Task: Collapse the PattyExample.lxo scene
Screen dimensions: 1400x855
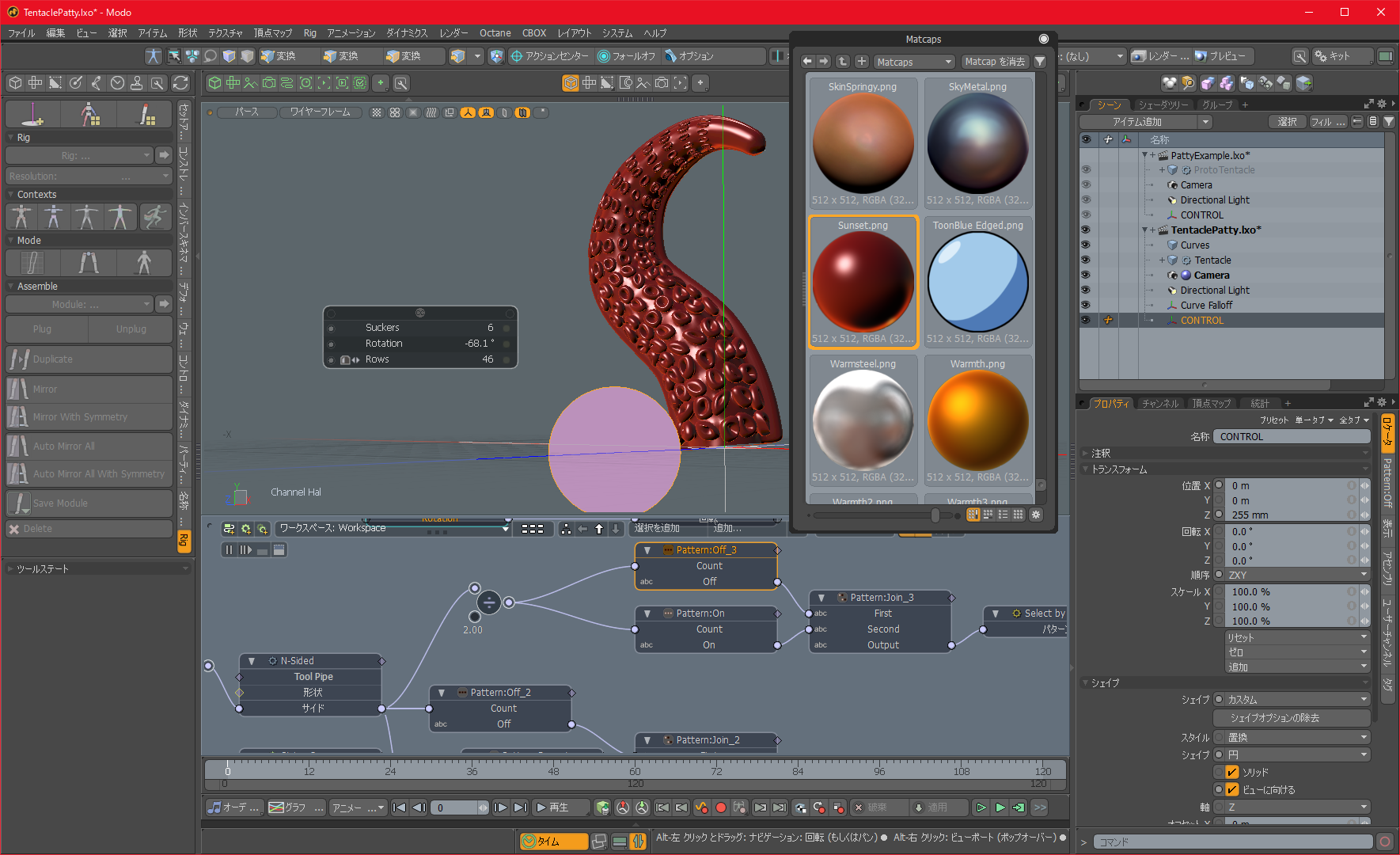Action: click(1144, 156)
